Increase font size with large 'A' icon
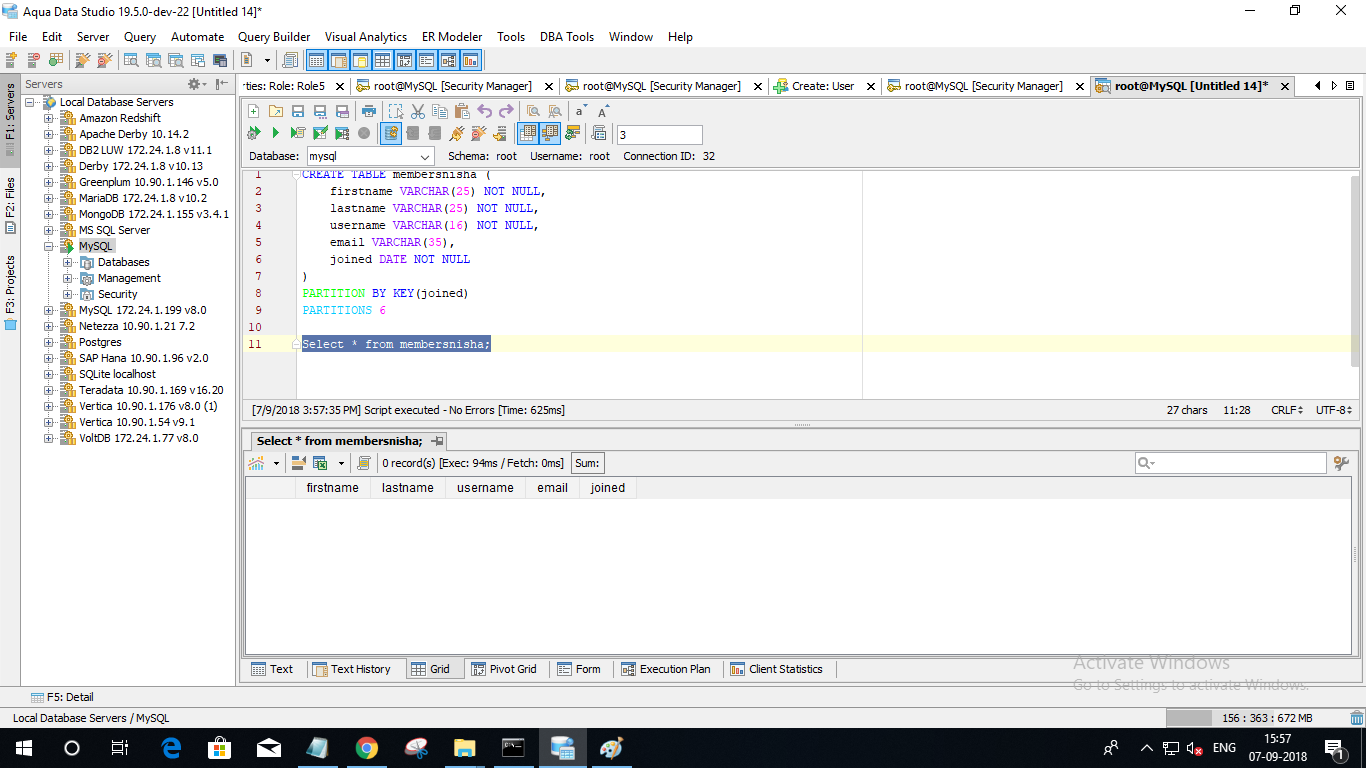Screen dimensions: 1366x768 604,111
